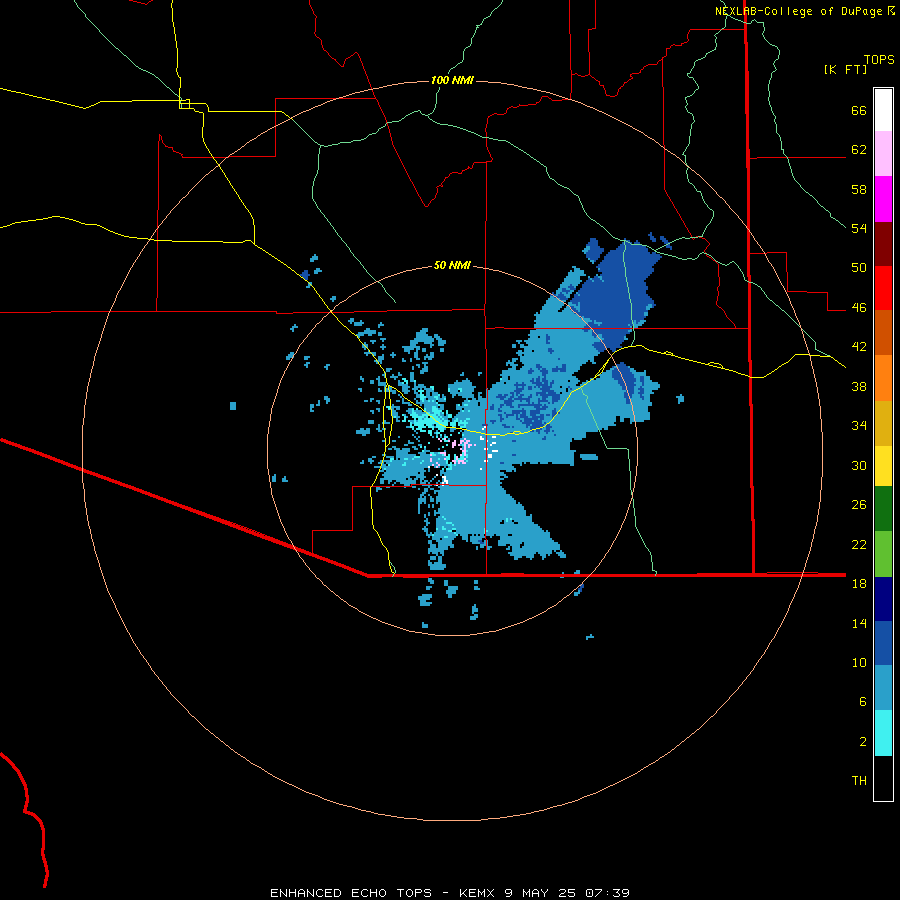Viewport: 900px width, 900px height.
Task: Click the medium blue 10-14 legend swatch
Action: tap(883, 643)
